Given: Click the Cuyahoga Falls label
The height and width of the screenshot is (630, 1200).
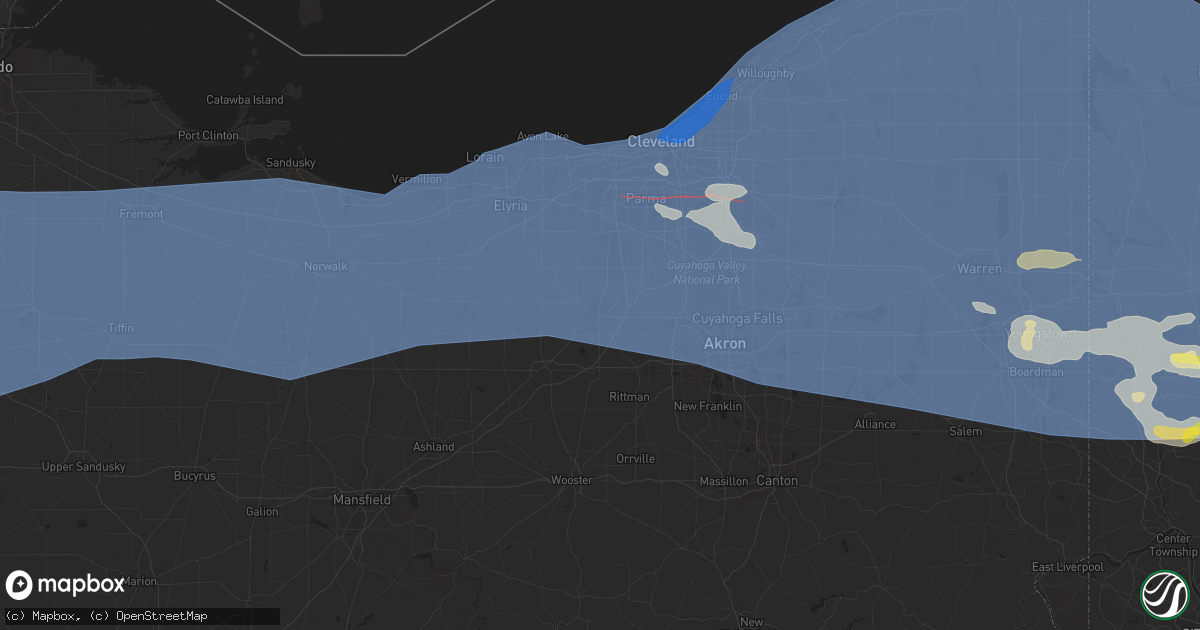Looking at the screenshot, I should point(738,319).
